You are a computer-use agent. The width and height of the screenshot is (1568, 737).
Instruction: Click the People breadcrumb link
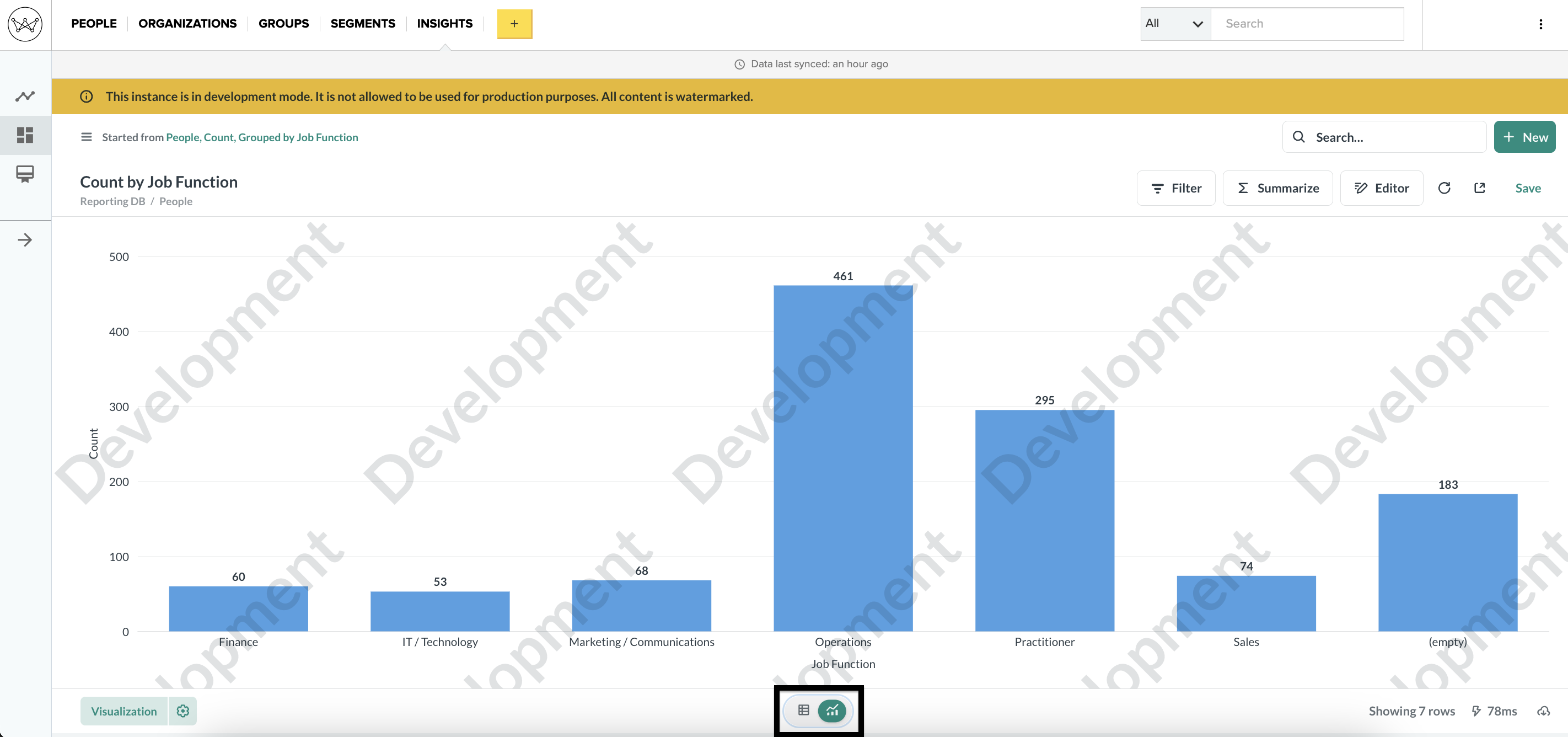176,201
